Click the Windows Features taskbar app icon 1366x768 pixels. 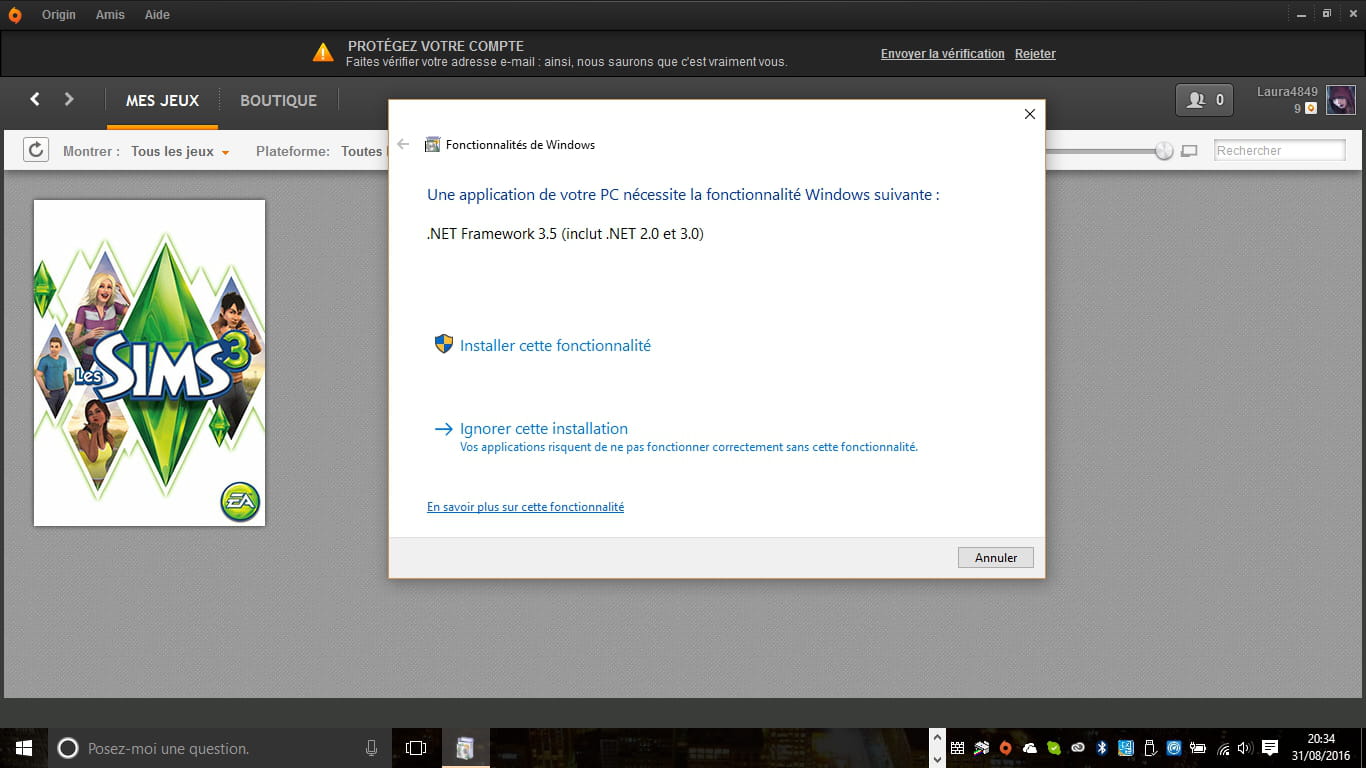click(x=465, y=748)
